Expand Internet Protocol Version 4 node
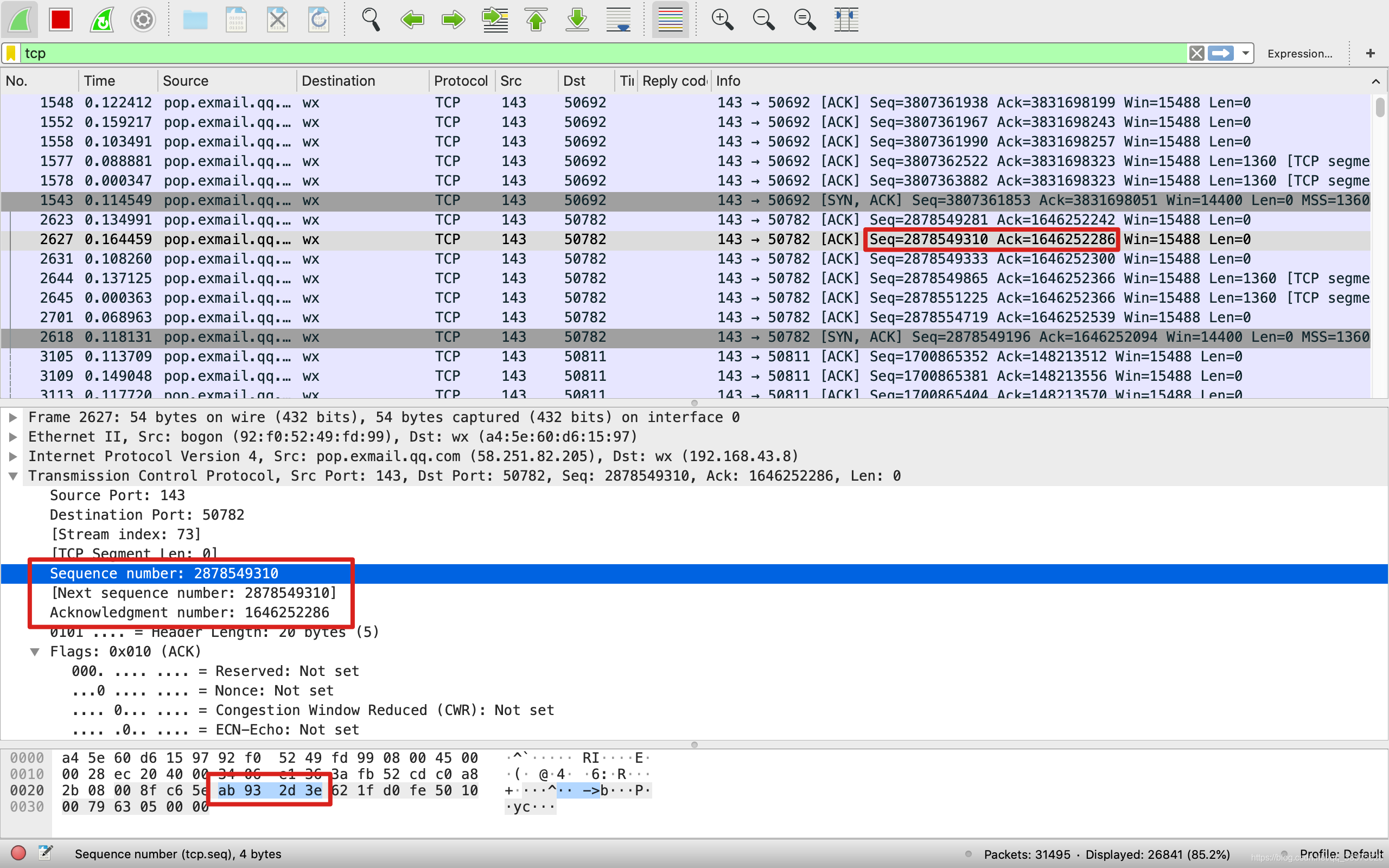Screen dimensions: 1389x868 coord(12,456)
